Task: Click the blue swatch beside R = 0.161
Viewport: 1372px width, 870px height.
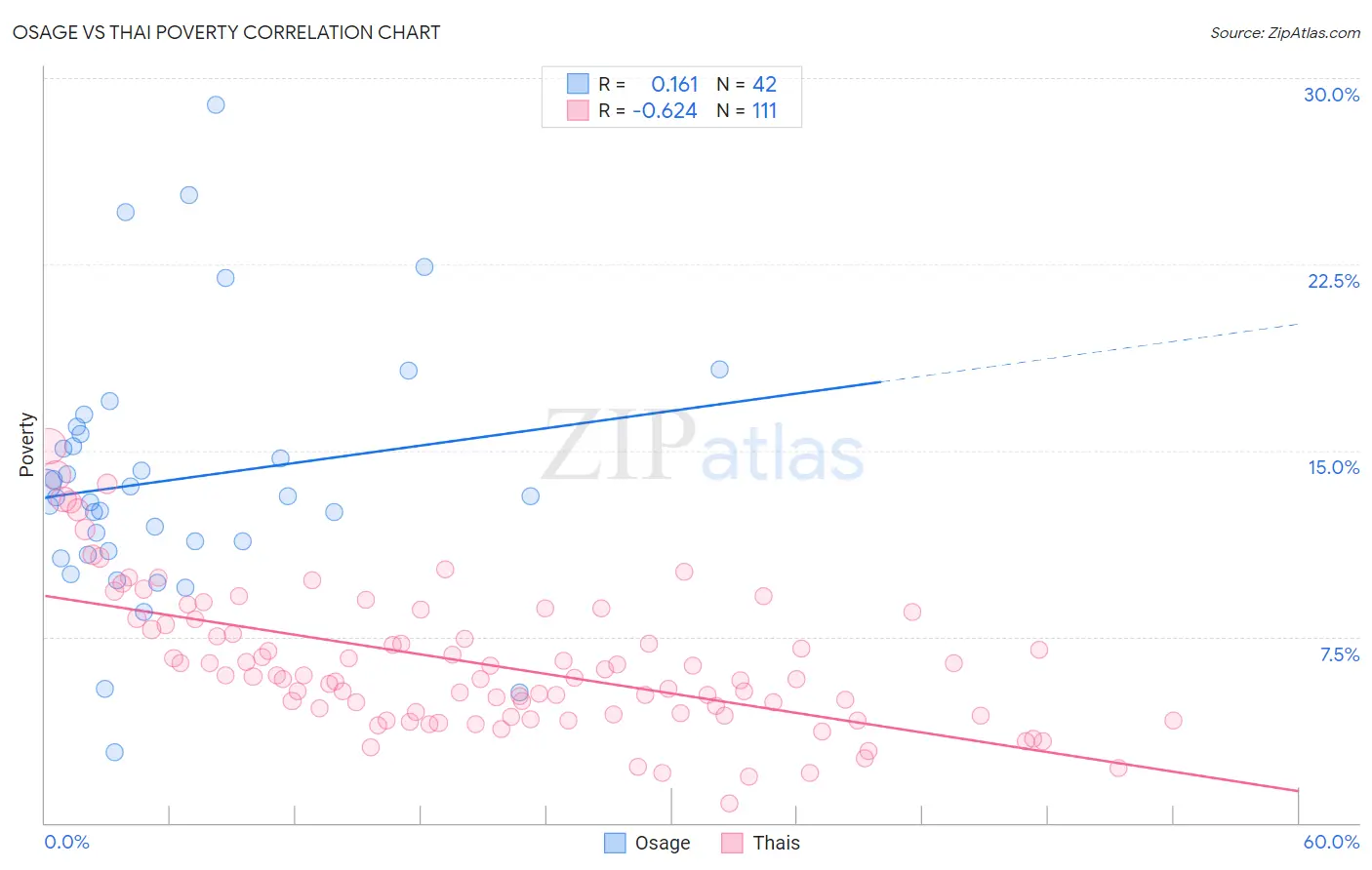Action: (578, 84)
